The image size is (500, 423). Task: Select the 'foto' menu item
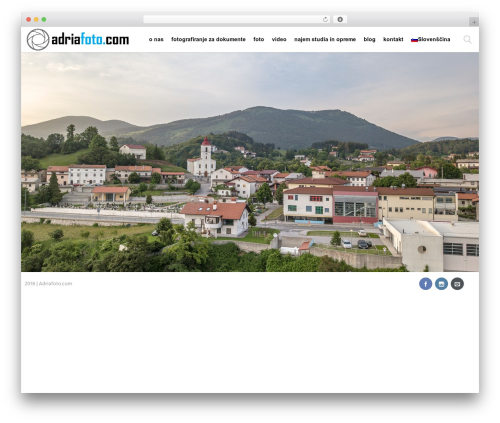[x=259, y=39]
